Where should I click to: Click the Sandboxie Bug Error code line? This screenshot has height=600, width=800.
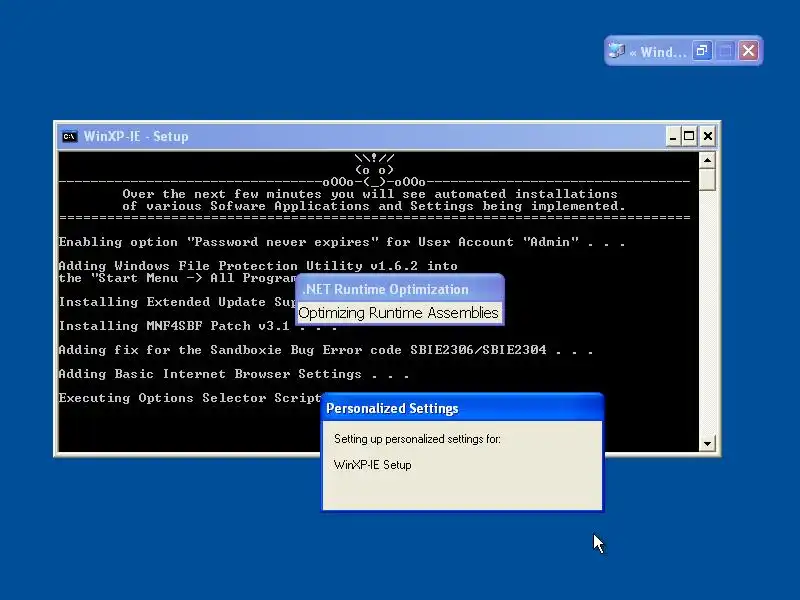coord(326,350)
